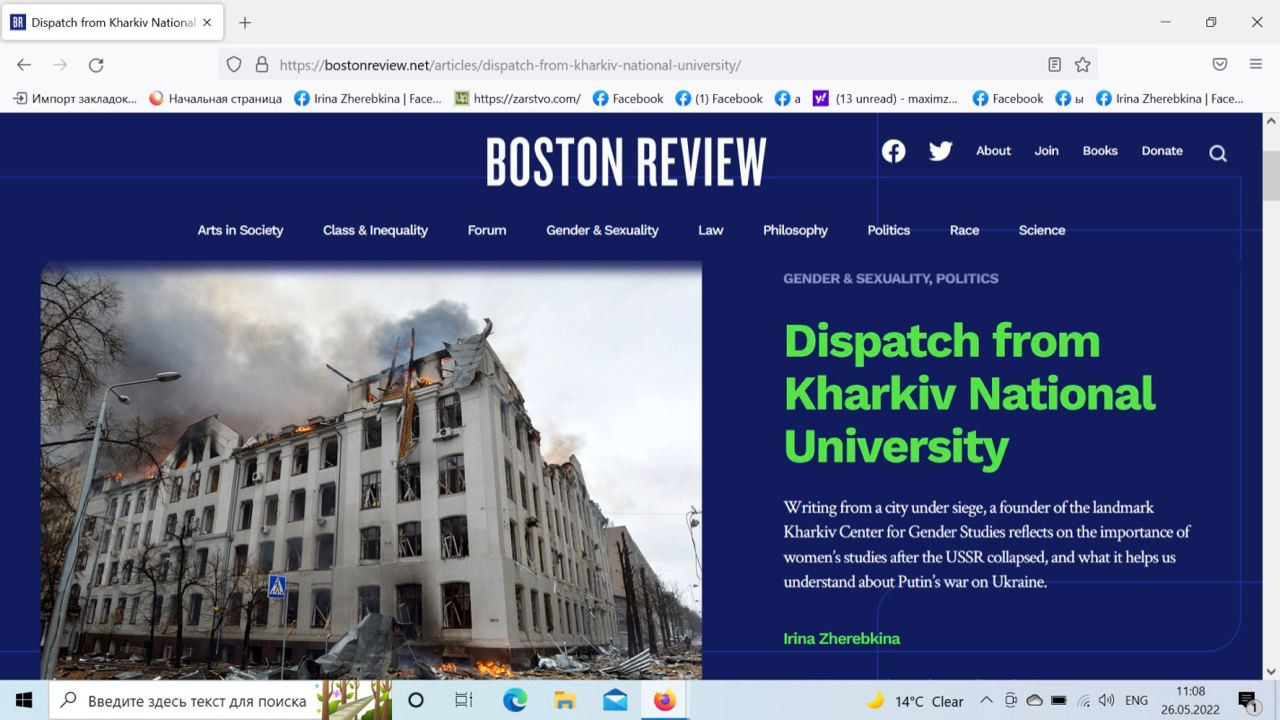Open author Irina Zherebkina's page
The image size is (1280, 720).
[x=841, y=638]
